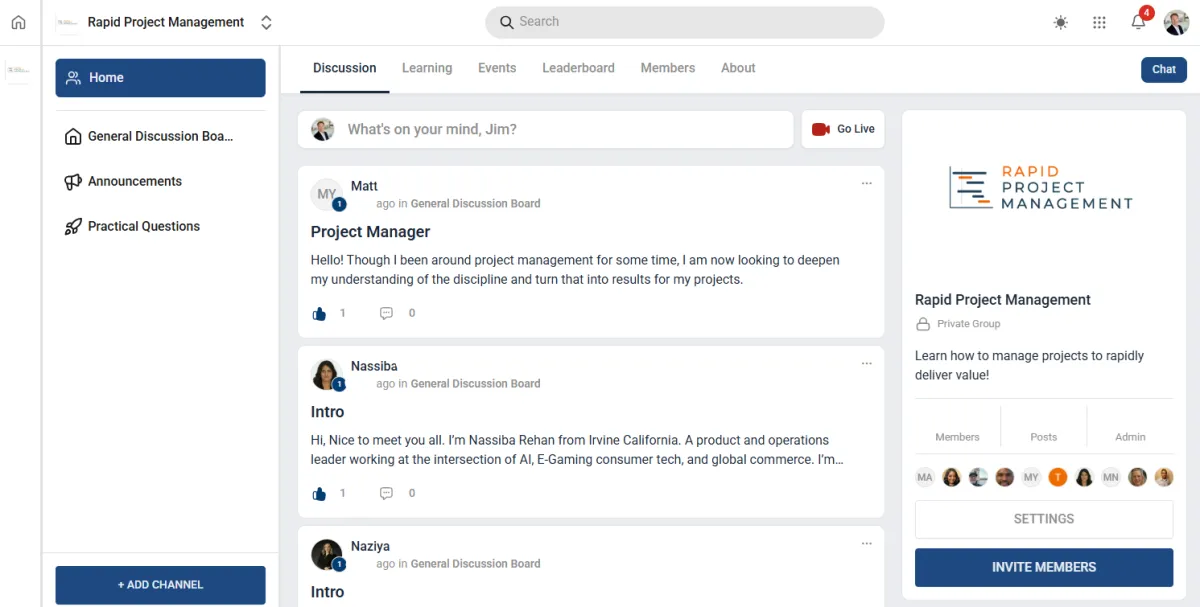Expand the Rapid Project Management group switcher

click(266, 22)
